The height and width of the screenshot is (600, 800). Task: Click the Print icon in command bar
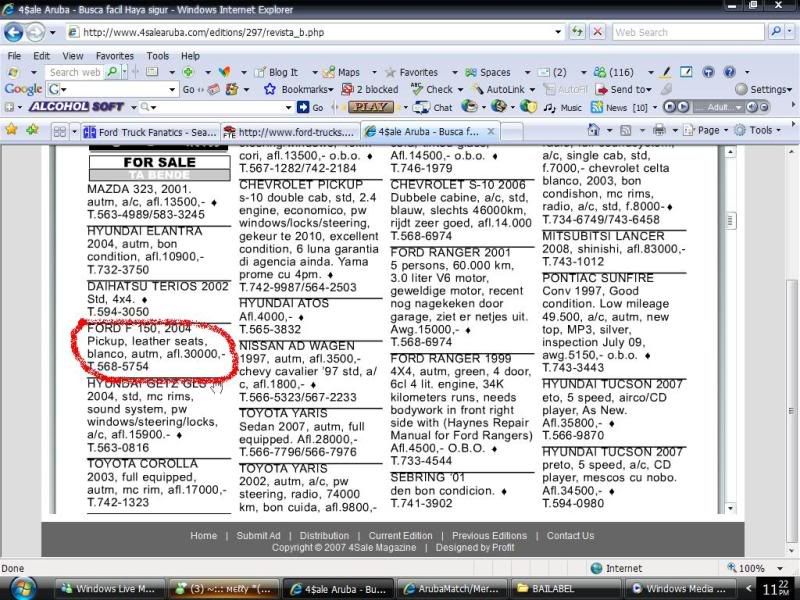point(659,130)
